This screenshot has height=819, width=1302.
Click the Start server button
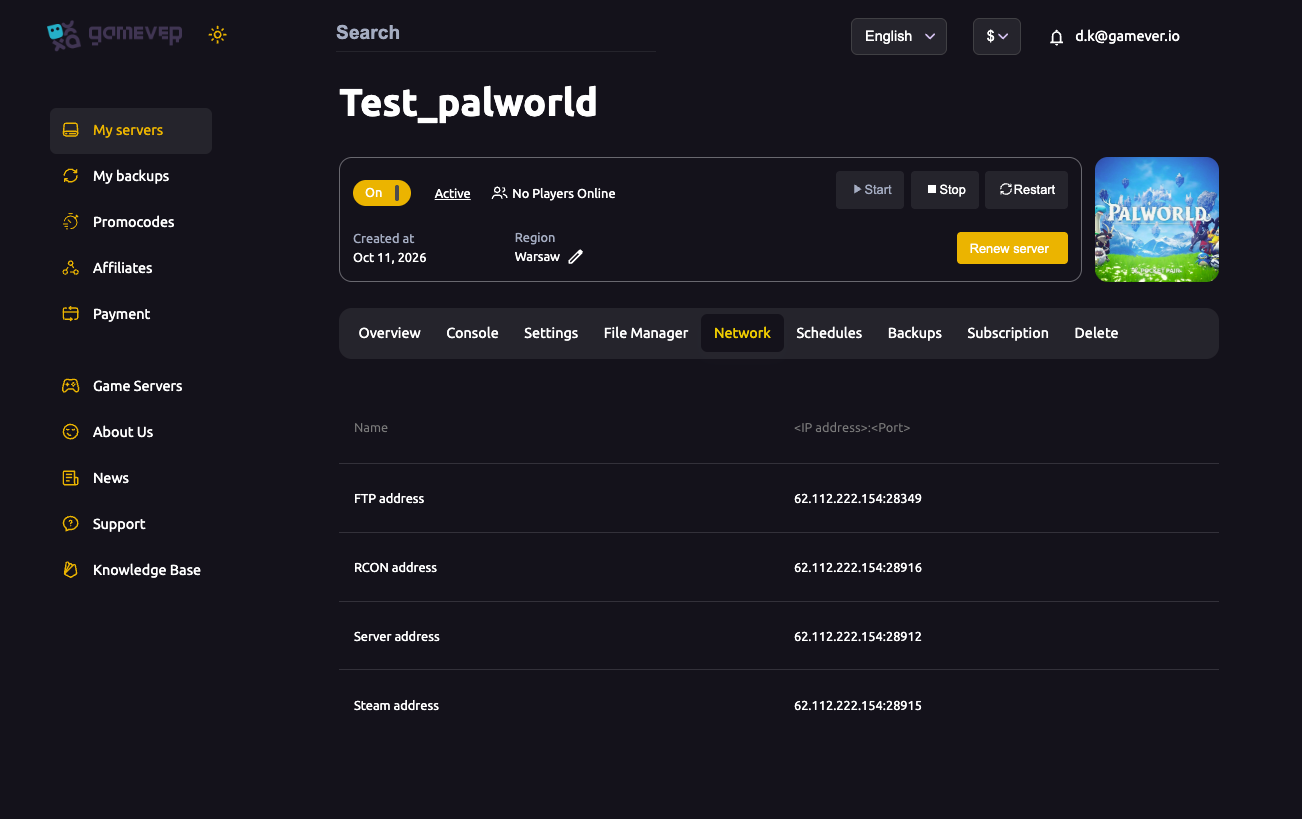(x=870, y=190)
